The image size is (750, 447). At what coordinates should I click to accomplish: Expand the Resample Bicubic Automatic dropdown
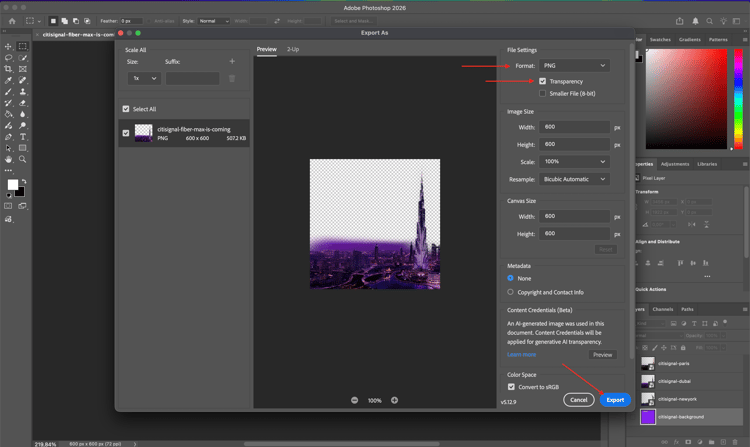tap(574, 179)
